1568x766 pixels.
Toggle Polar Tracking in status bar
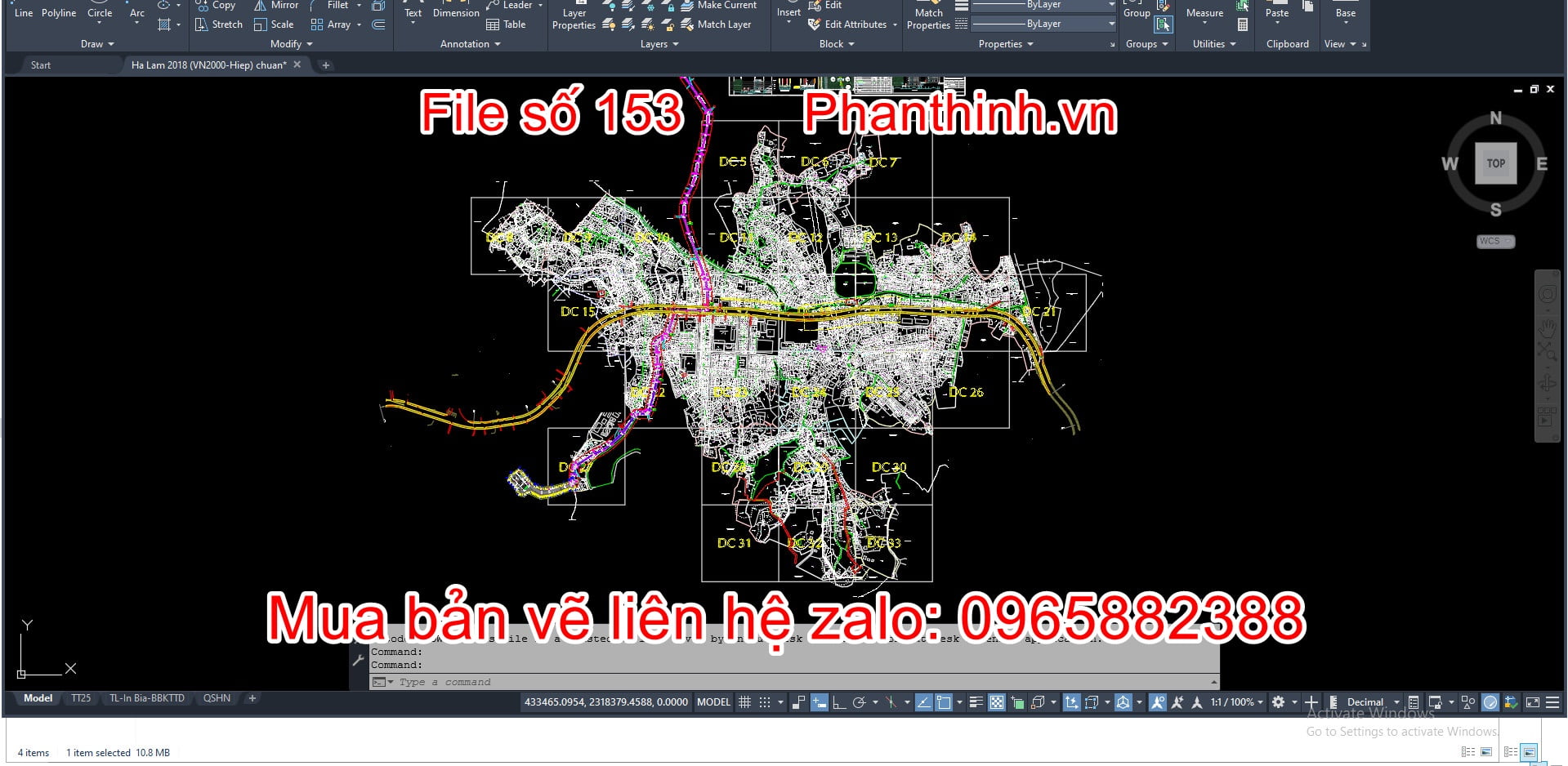coord(859,701)
